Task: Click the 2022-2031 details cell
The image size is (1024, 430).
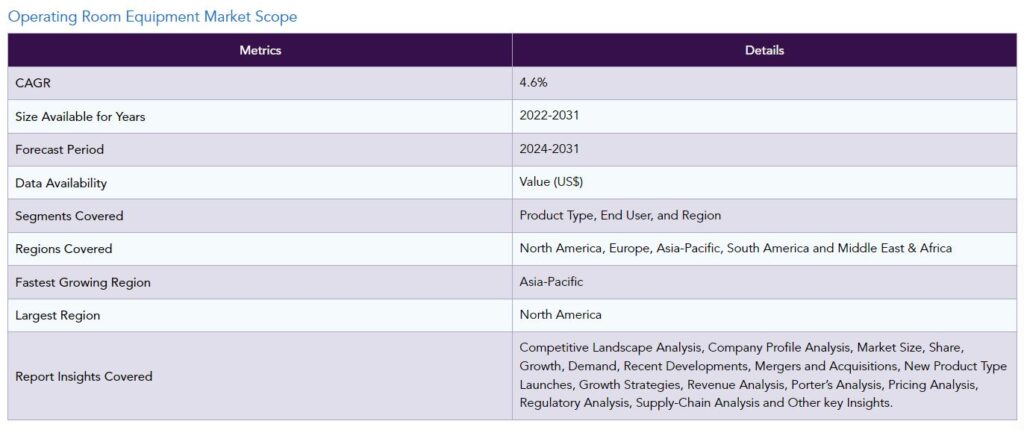Action: coord(764,116)
